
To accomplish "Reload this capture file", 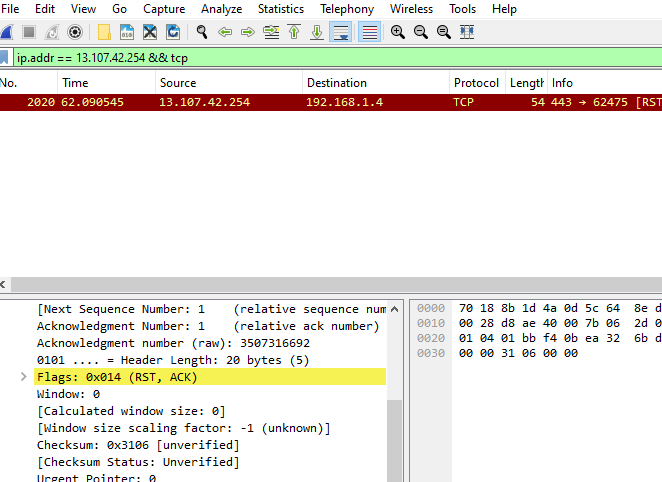I will coord(173,32).
